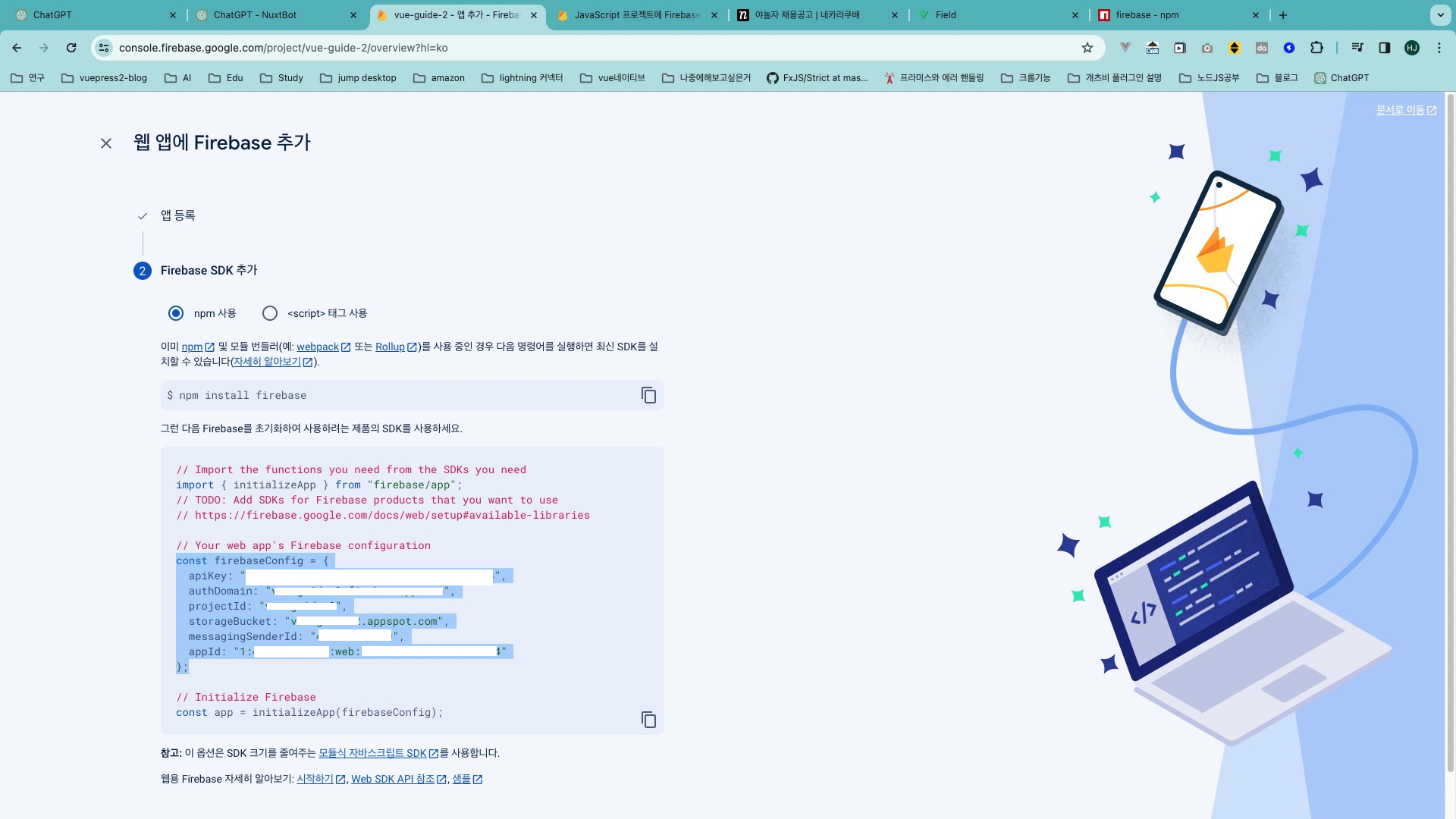Open the webpack link
The width and height of the screenshot is (1456, 819).
323,347
